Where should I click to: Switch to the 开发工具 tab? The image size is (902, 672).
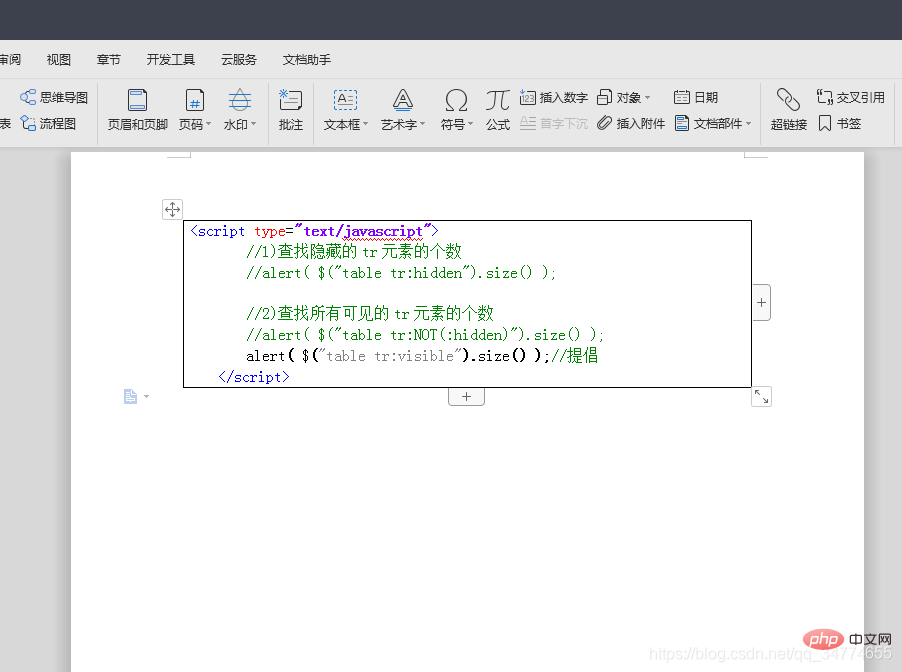click(170, 60)
